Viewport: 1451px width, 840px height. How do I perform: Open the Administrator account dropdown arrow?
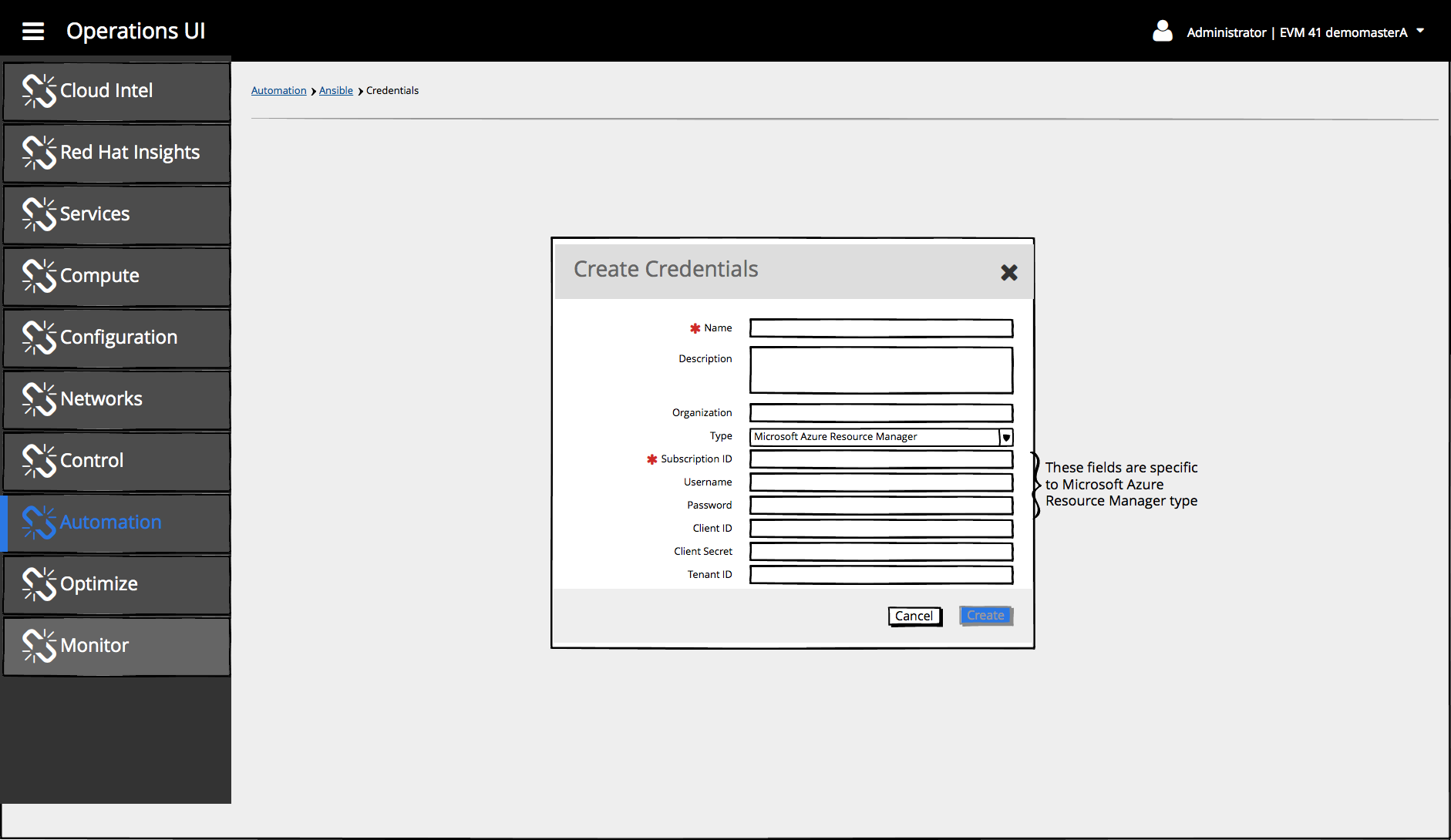tap(1420, 31)
